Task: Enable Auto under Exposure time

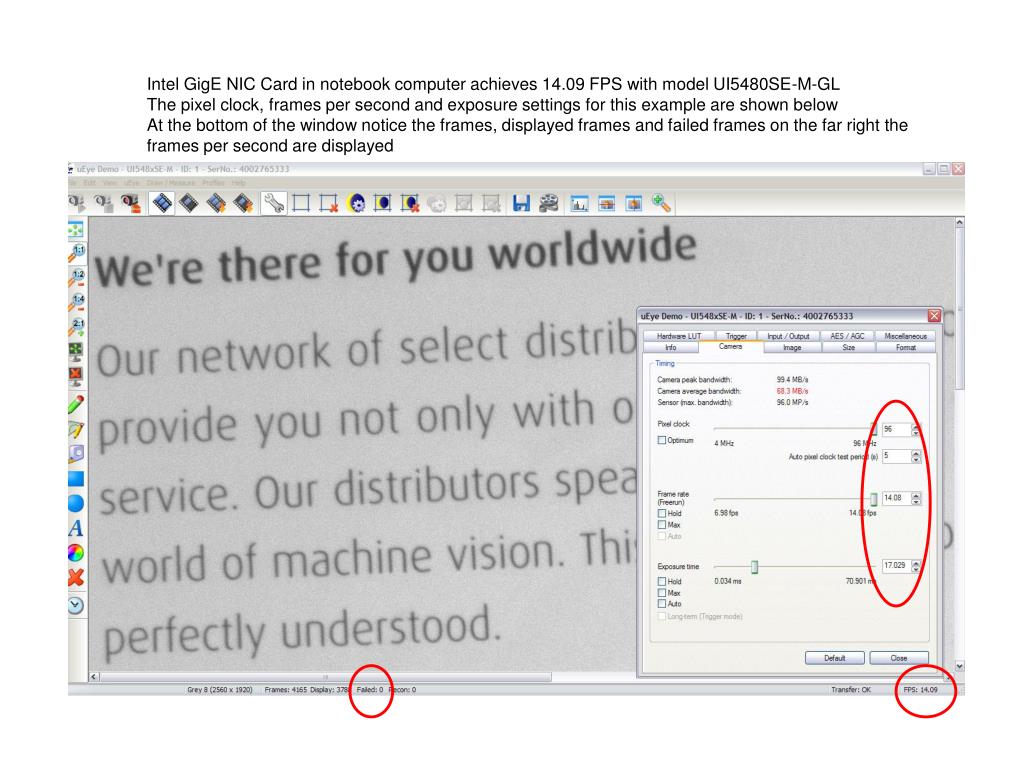Action: coord(662,604)
